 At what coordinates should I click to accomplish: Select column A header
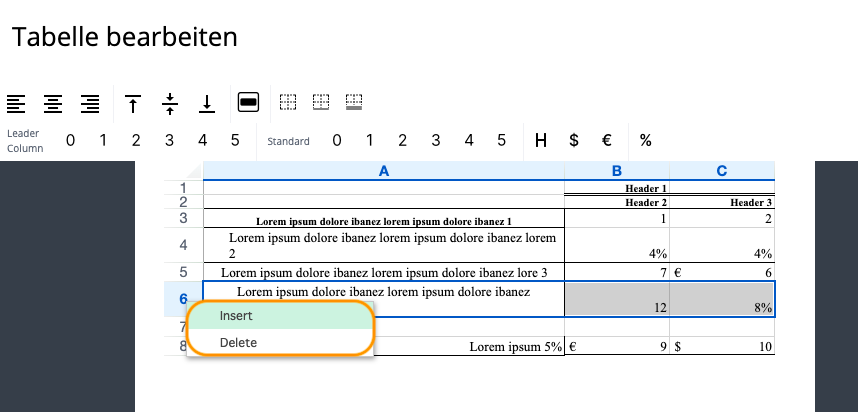pos(384,171)
